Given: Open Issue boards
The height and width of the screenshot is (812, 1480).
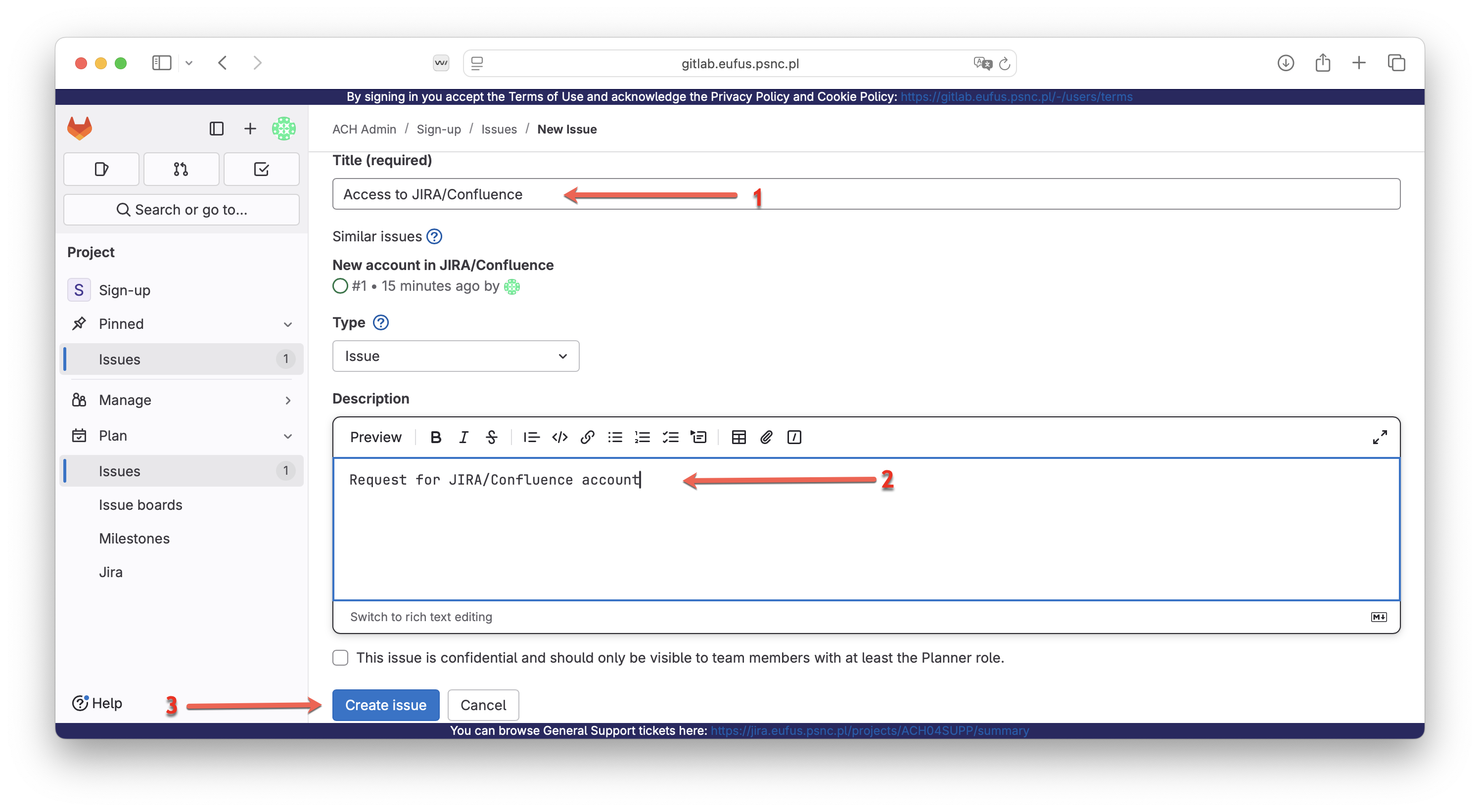Looking at the screenshot, I should coord(140,505).
